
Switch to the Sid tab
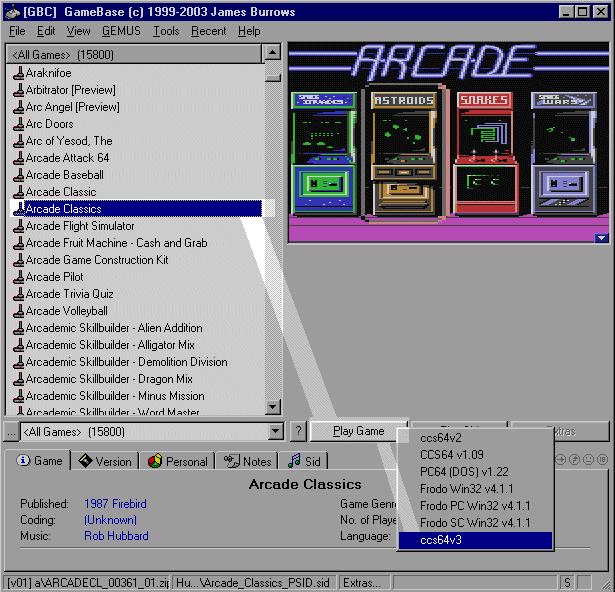(304, 461)
